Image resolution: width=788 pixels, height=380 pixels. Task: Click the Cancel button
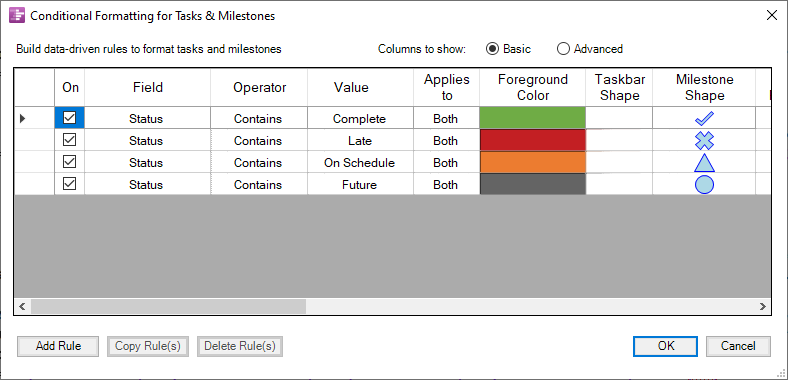[738, 346]
